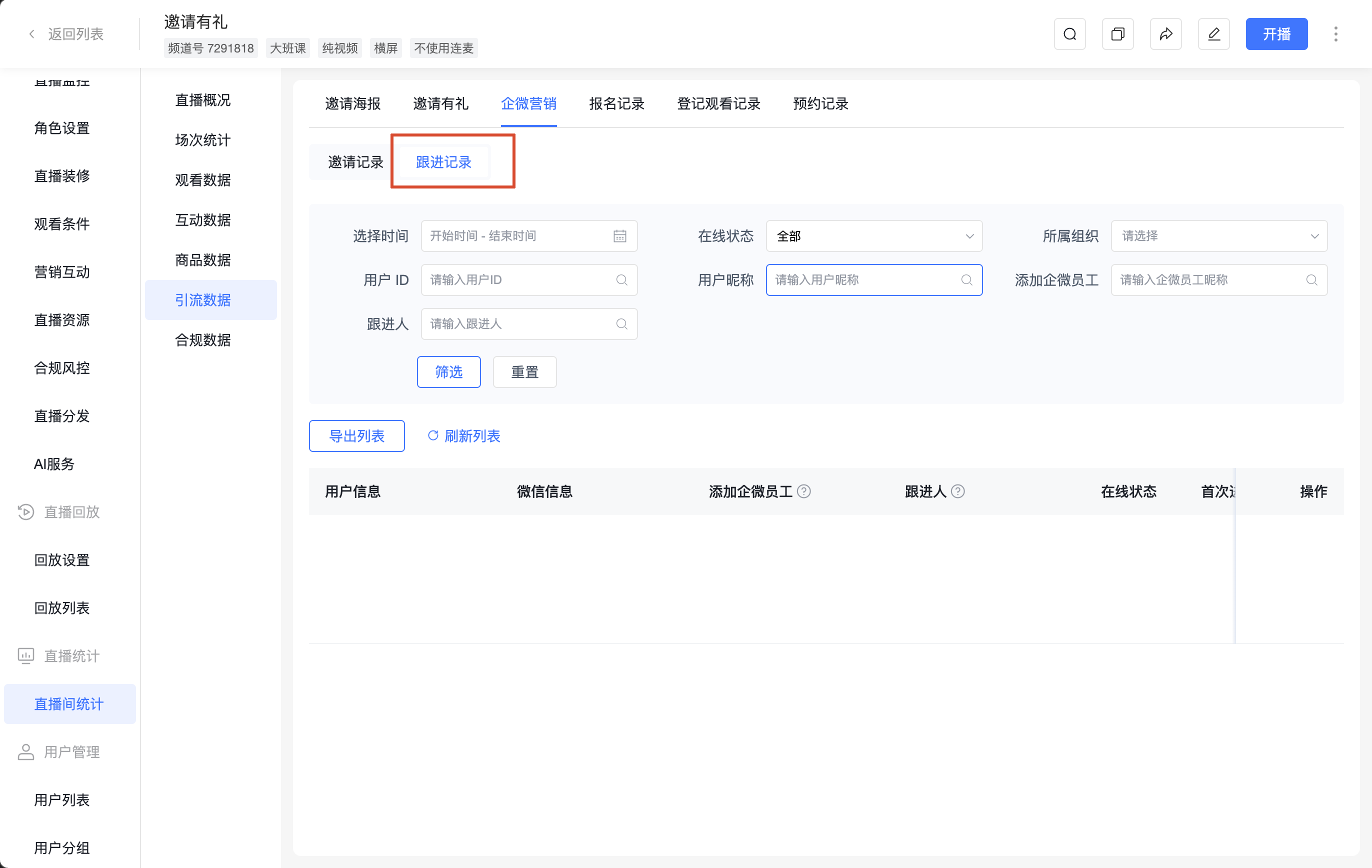Open 观看数据 in the stats menu
This screenshot has width=1372, height=868.
[203, 180]
